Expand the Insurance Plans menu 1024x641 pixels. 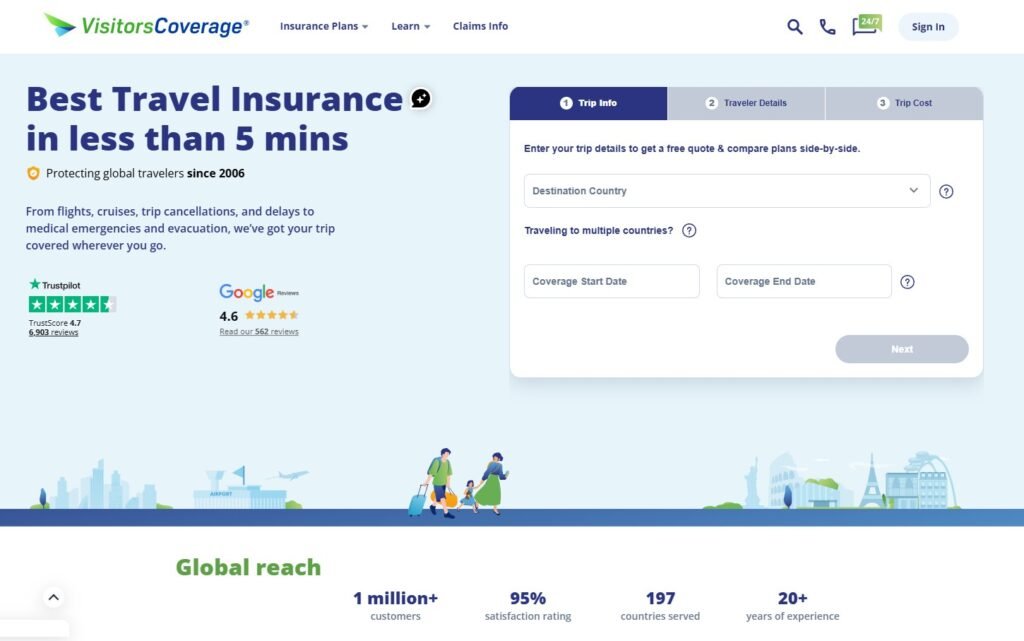point(324,26)
